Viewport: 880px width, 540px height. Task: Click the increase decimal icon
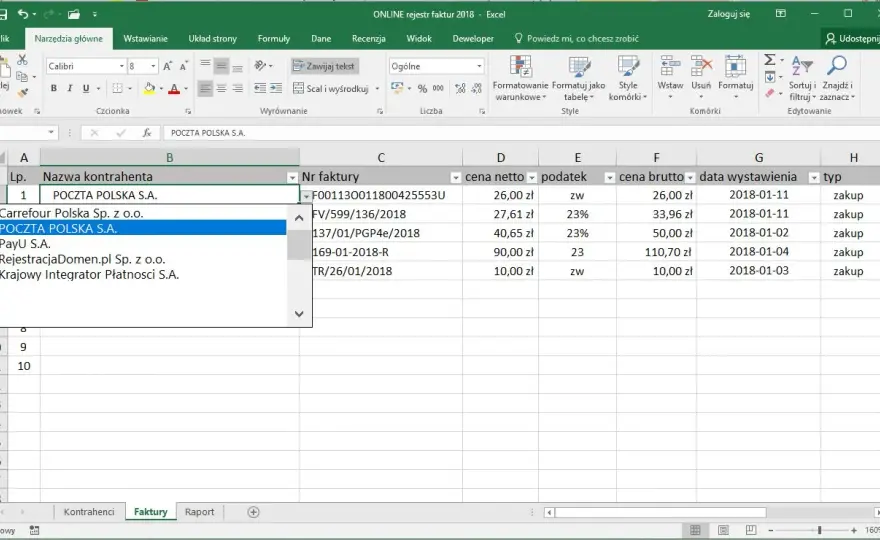coord(460,88)
